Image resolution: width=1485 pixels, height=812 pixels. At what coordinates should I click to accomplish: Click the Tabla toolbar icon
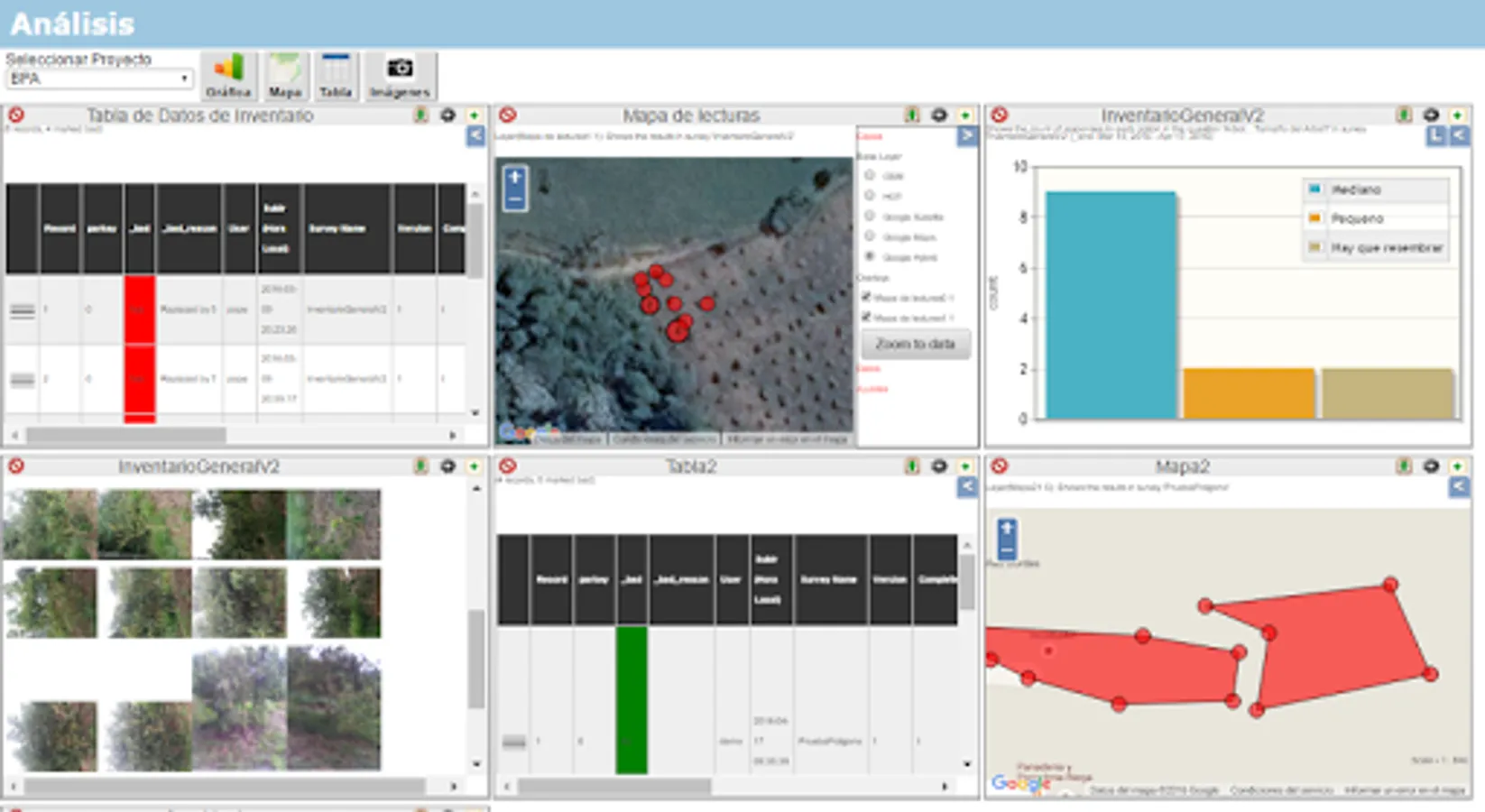click(x=336, y=76)
